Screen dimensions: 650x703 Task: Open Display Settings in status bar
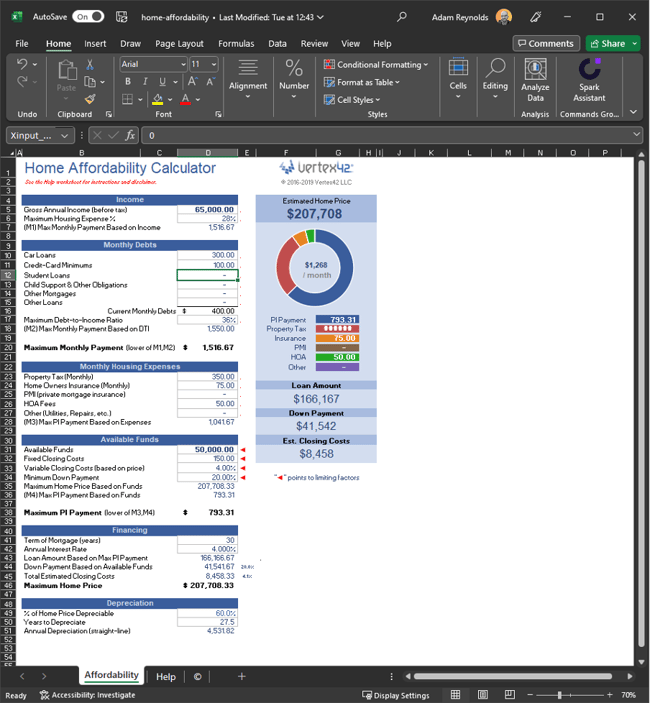[396, 695]
